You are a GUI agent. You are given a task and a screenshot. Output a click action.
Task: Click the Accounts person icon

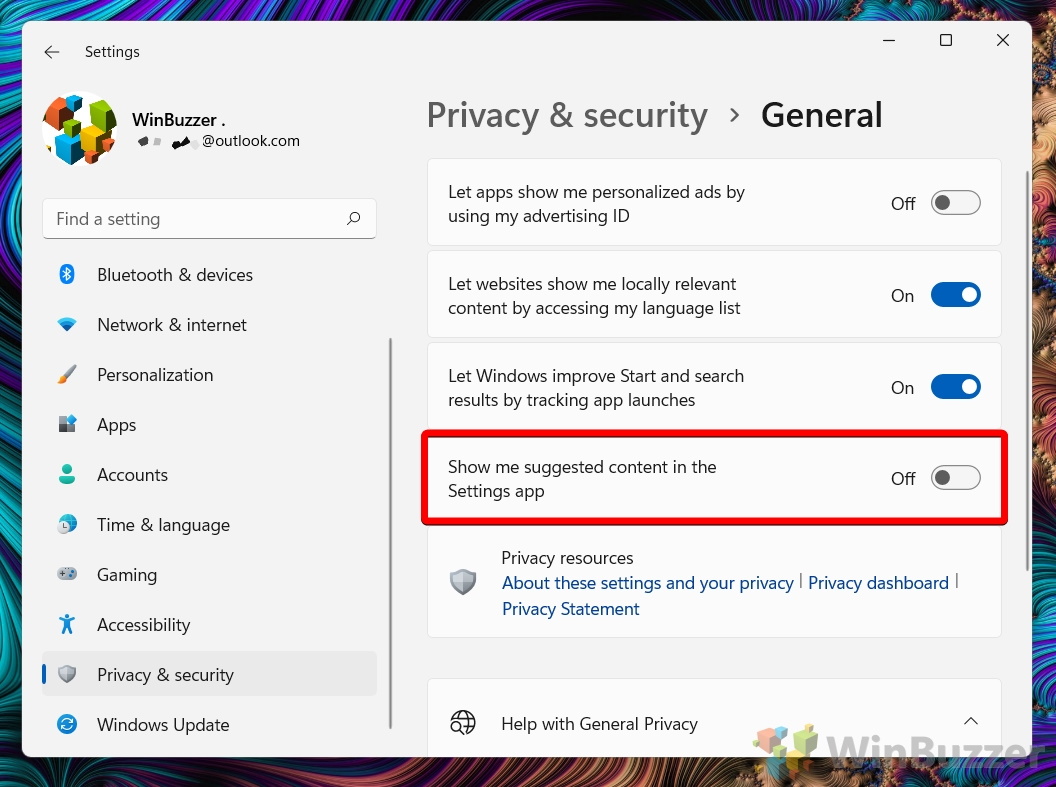click(x=67, y=475)
